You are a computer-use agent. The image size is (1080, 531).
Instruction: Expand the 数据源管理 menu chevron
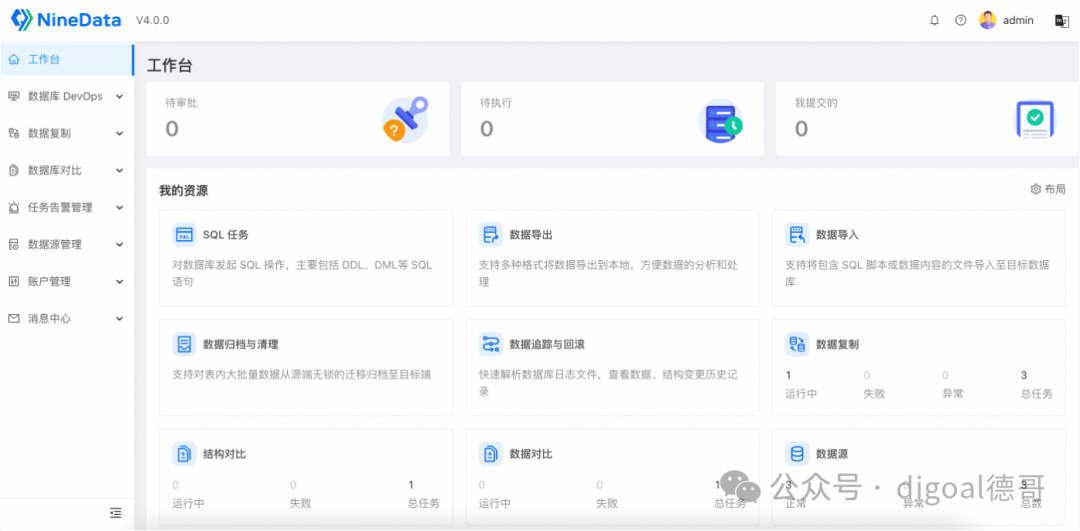[x=120, y=244]
